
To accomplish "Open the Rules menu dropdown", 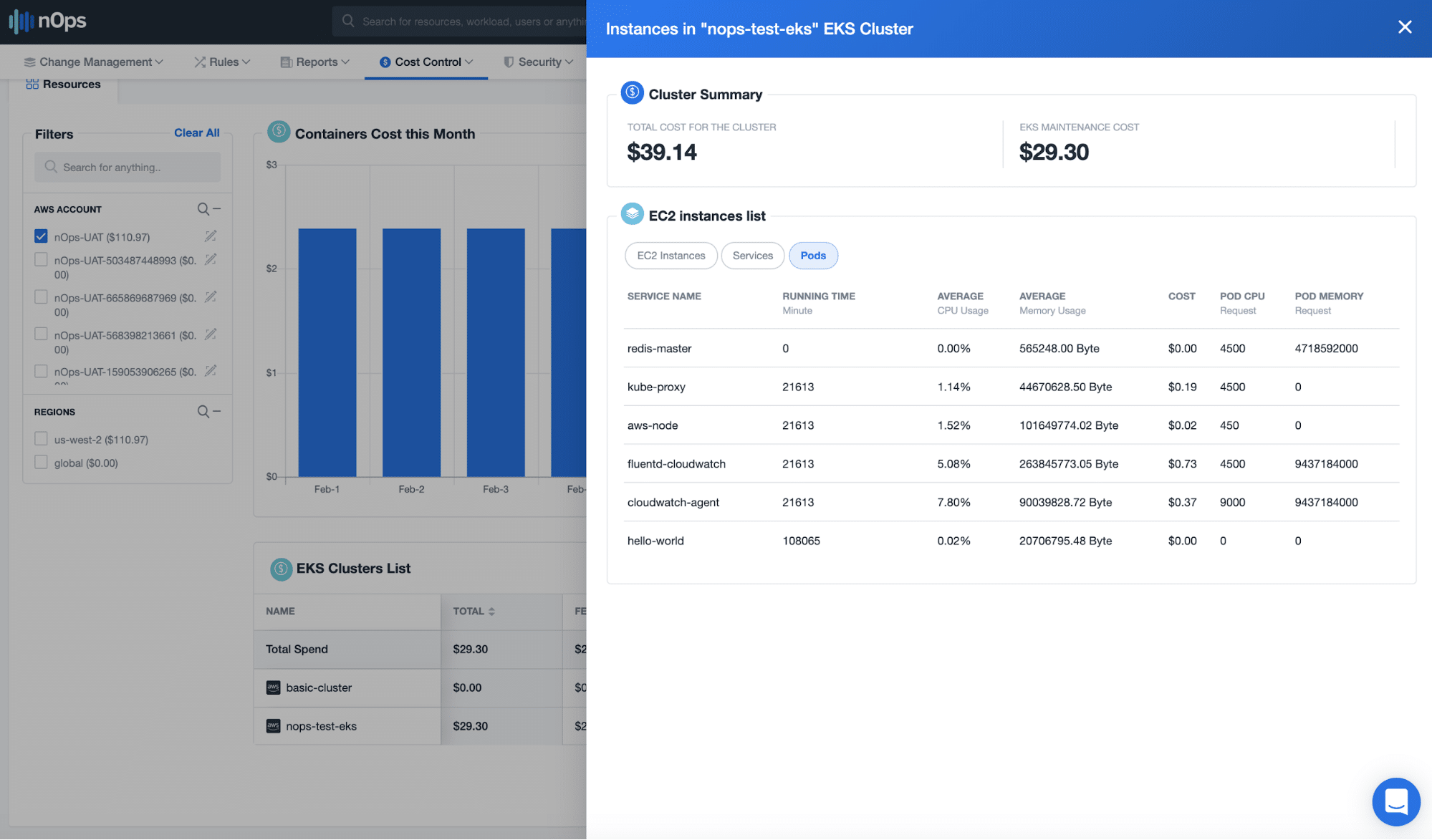I will pos(222,62).
